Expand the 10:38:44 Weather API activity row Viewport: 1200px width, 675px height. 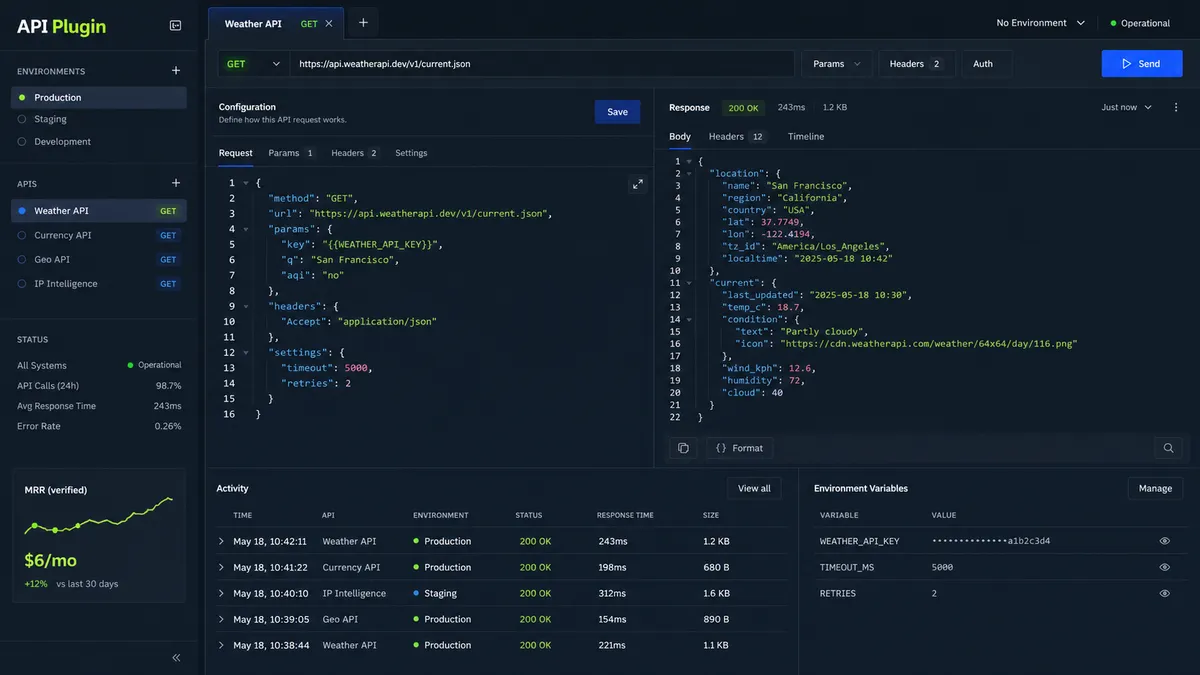221,645
